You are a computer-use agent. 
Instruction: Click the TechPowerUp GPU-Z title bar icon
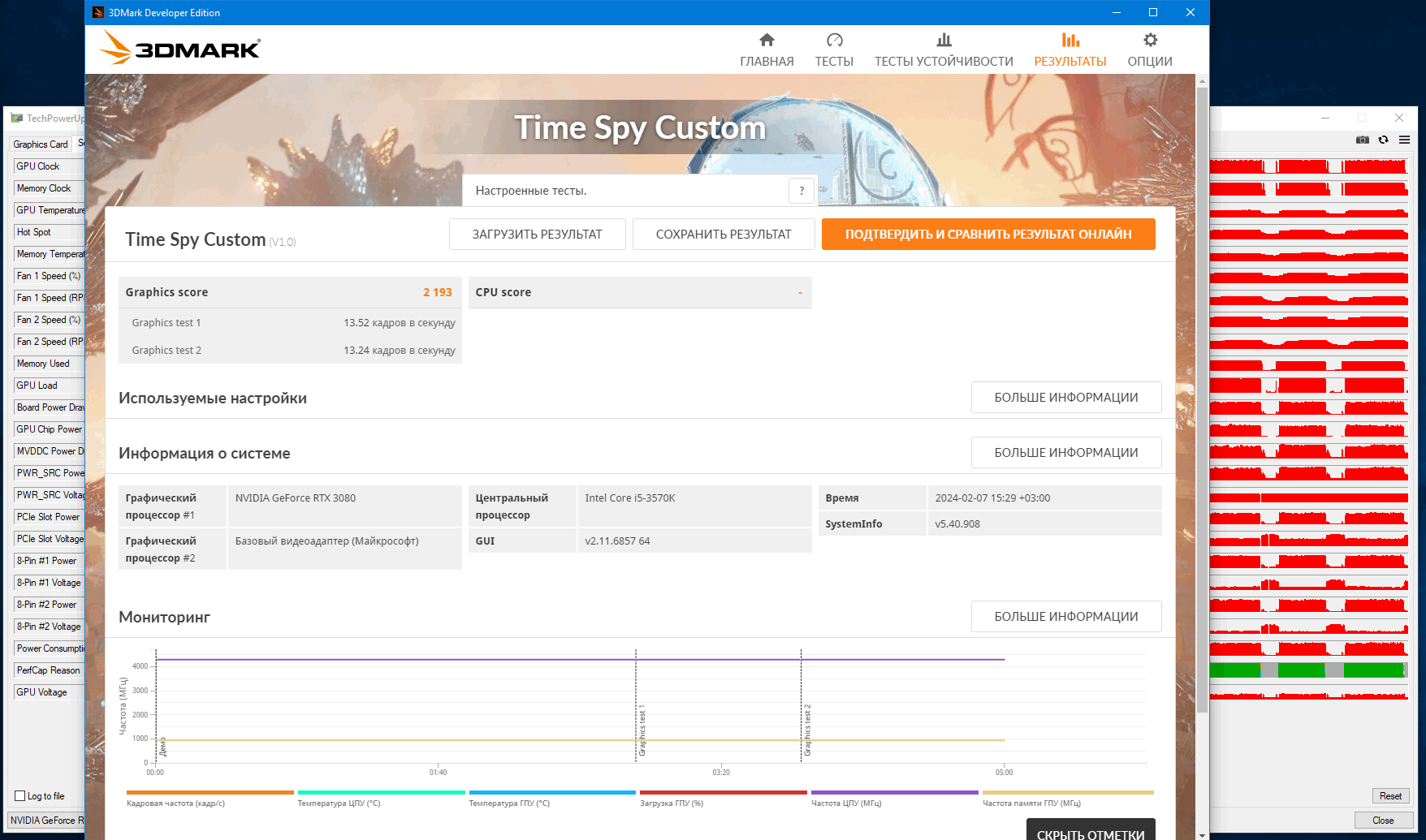tap(16, 118)
